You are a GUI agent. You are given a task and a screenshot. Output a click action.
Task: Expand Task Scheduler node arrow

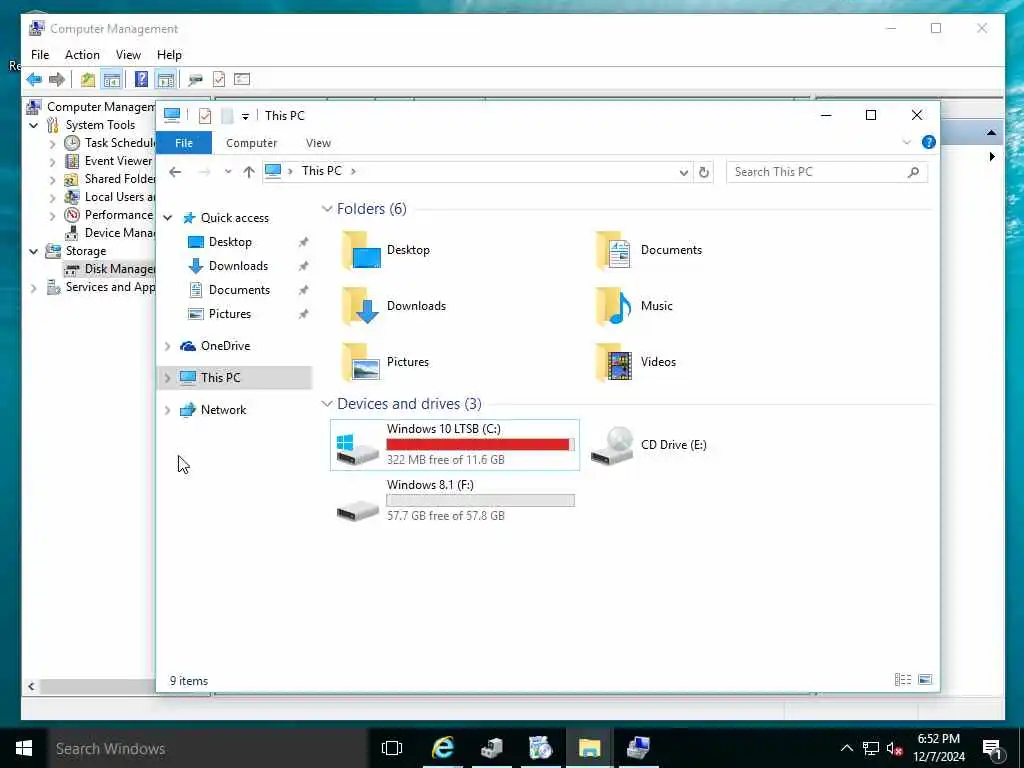pos(52,143)
